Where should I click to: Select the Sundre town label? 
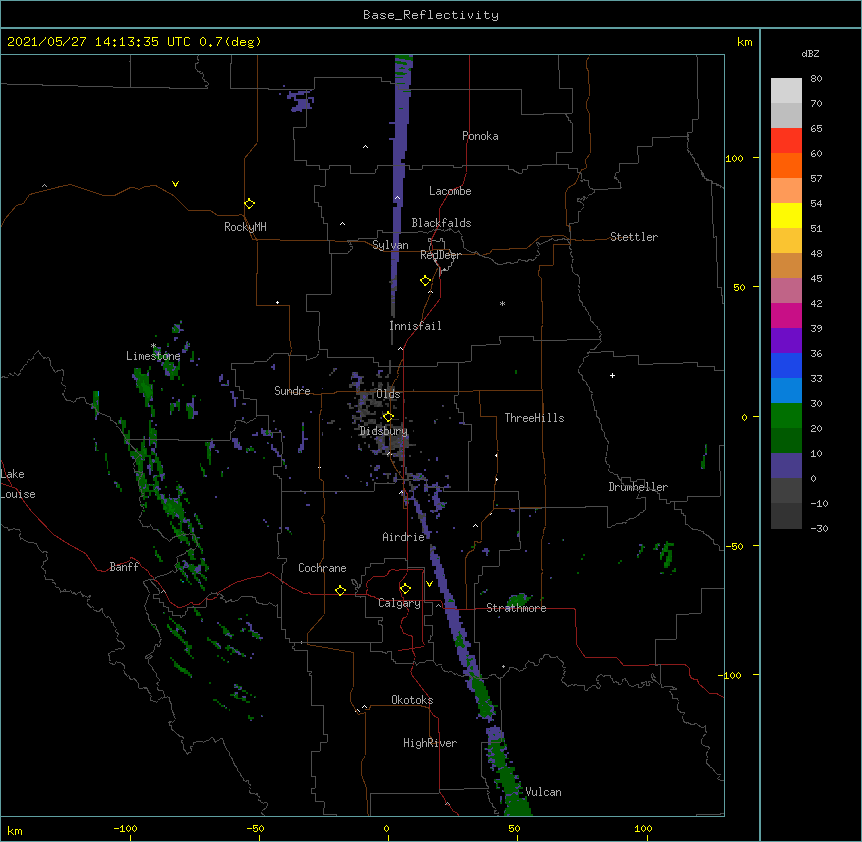pos(292,391)
